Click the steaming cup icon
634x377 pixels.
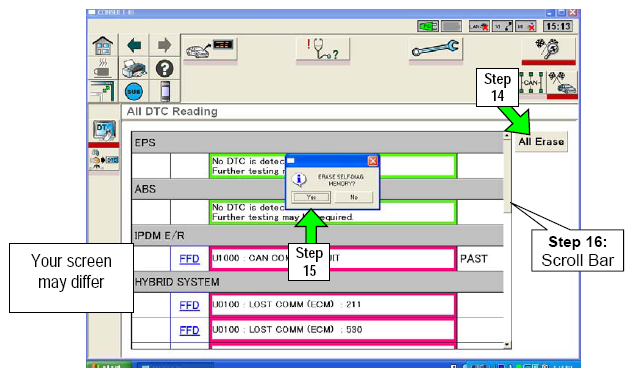(x=103, y=68)
